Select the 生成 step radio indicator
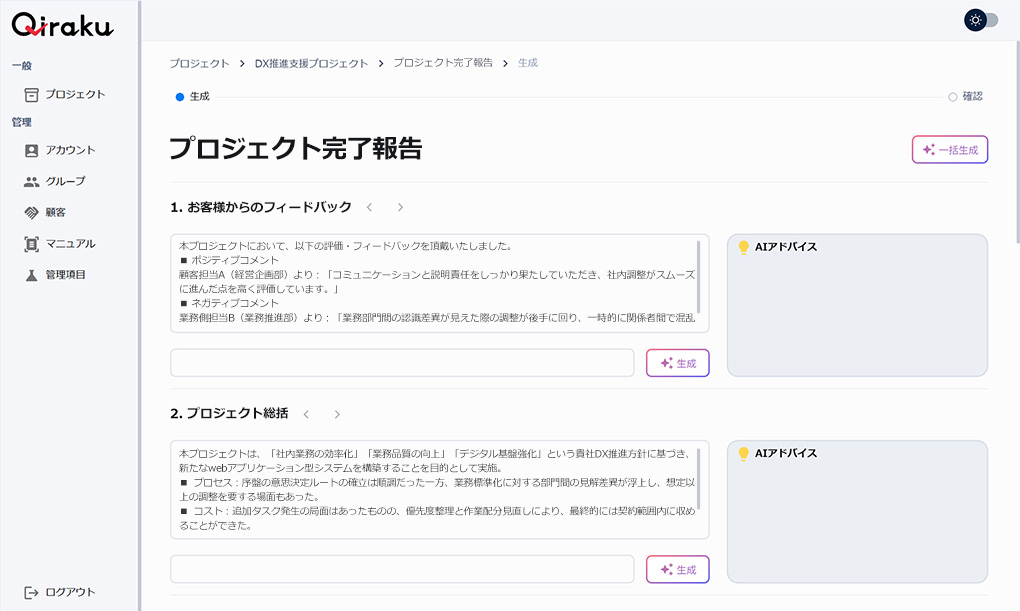This screenshot has height=611, width=1020. tap(180, 97)
